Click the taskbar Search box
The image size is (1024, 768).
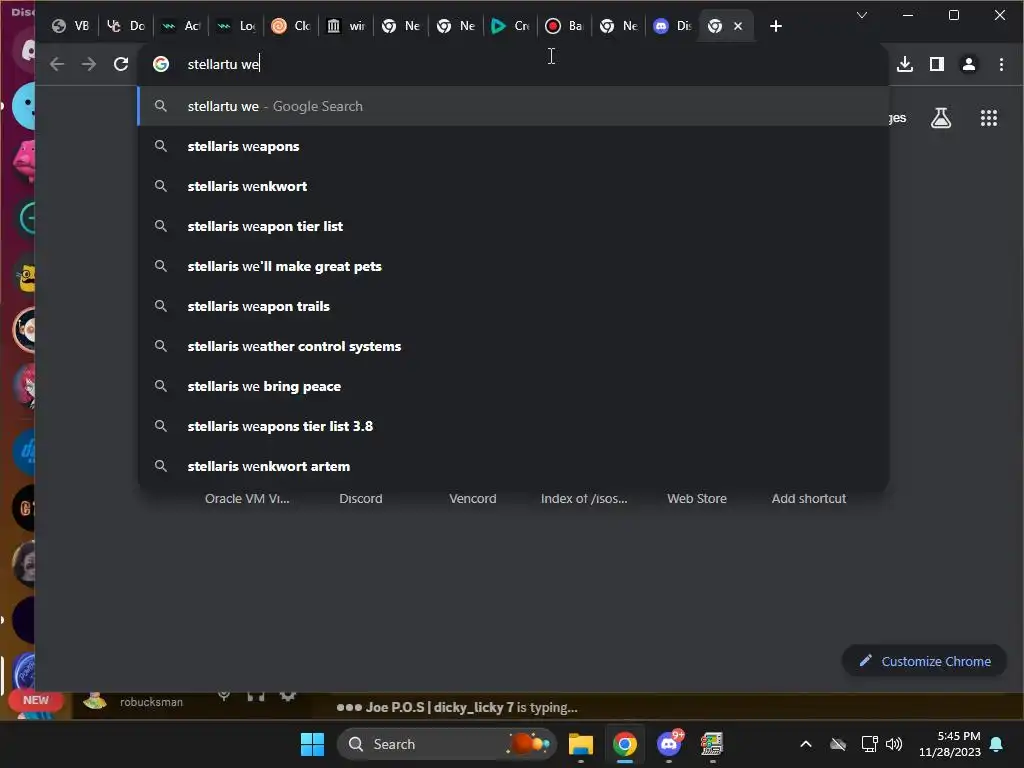point(447,744)
